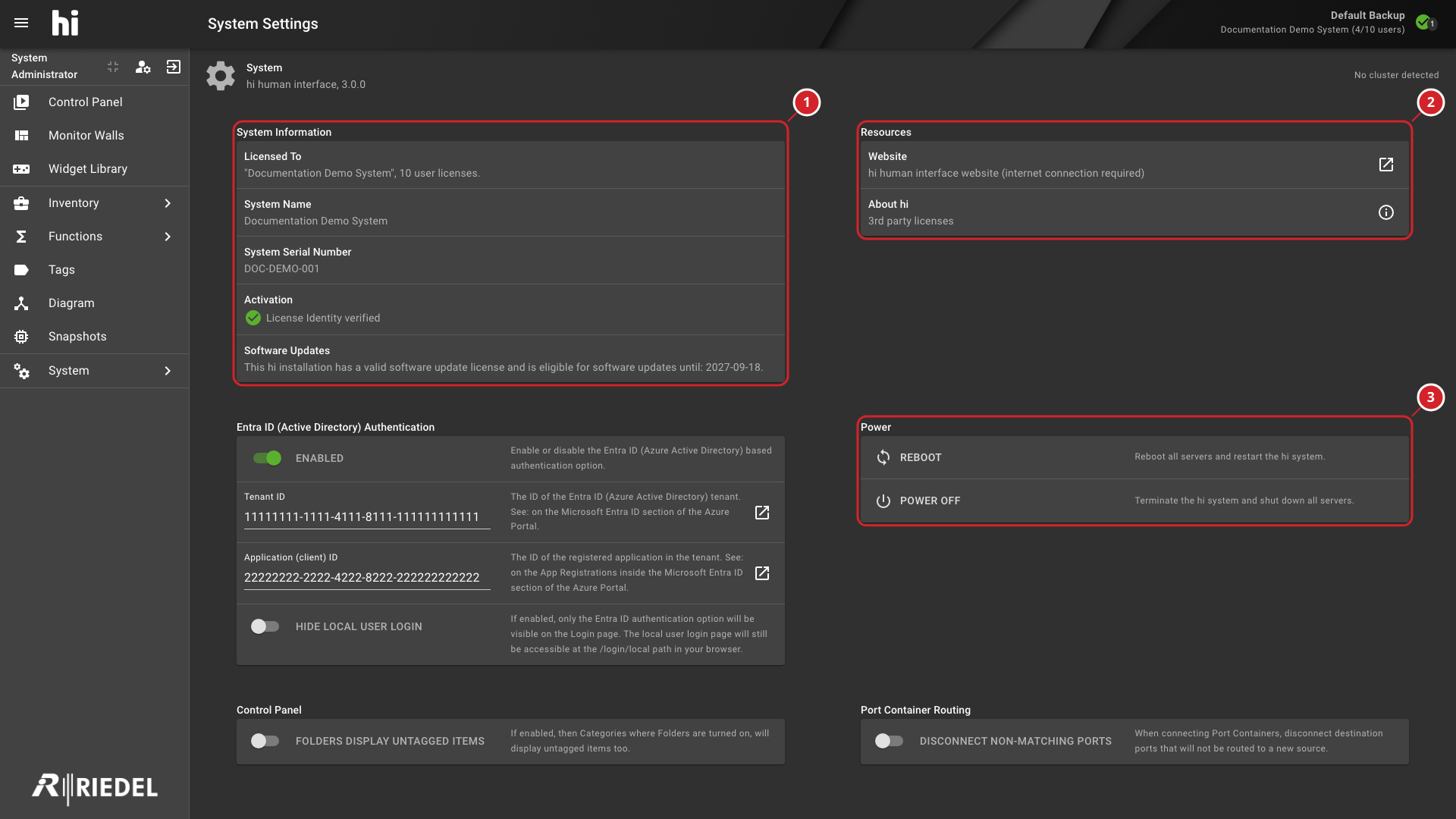Click the green backup status check icon

pyautogui.click(x=1423, y=22)
